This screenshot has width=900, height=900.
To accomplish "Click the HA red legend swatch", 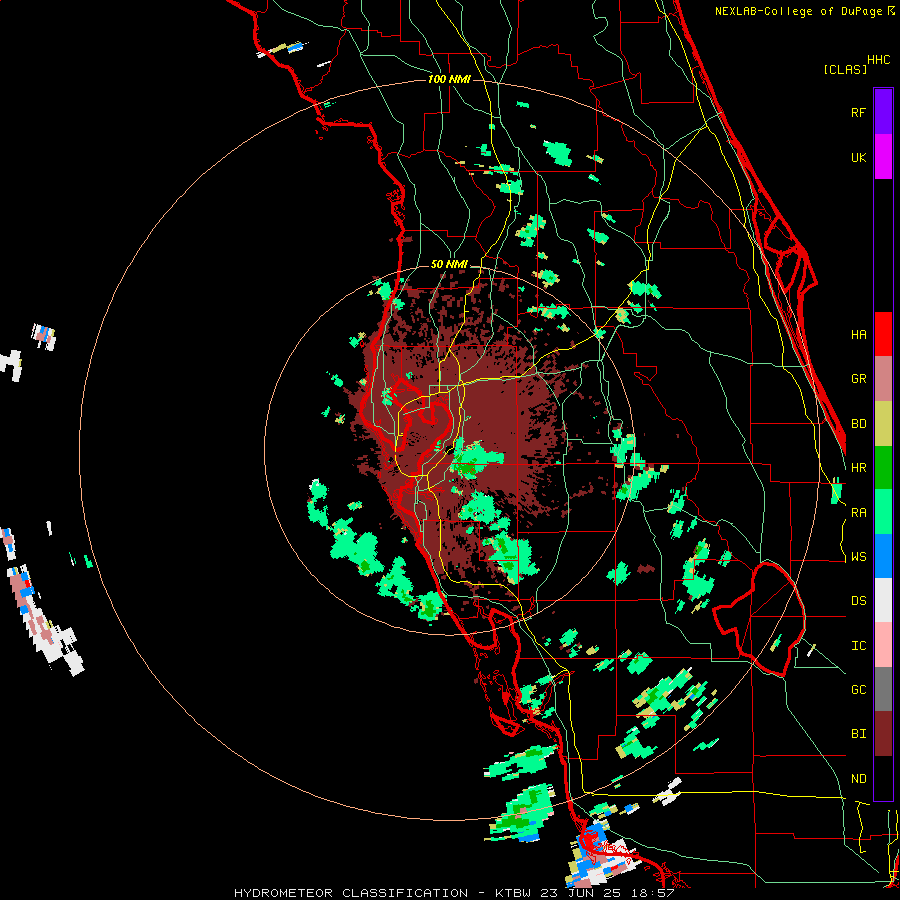I will 883,334.
